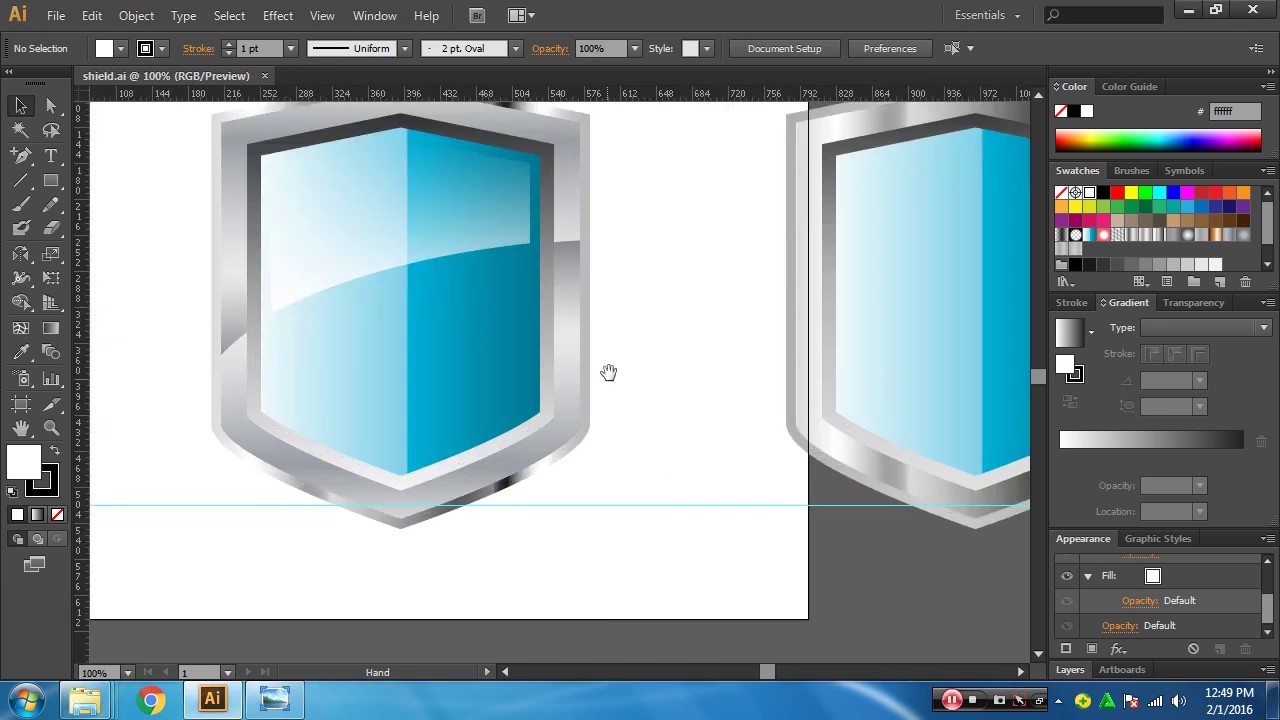Select the Blob Brush tool
The height and width of the screenshot is (720, 1280).
click(x=21, y=229)
